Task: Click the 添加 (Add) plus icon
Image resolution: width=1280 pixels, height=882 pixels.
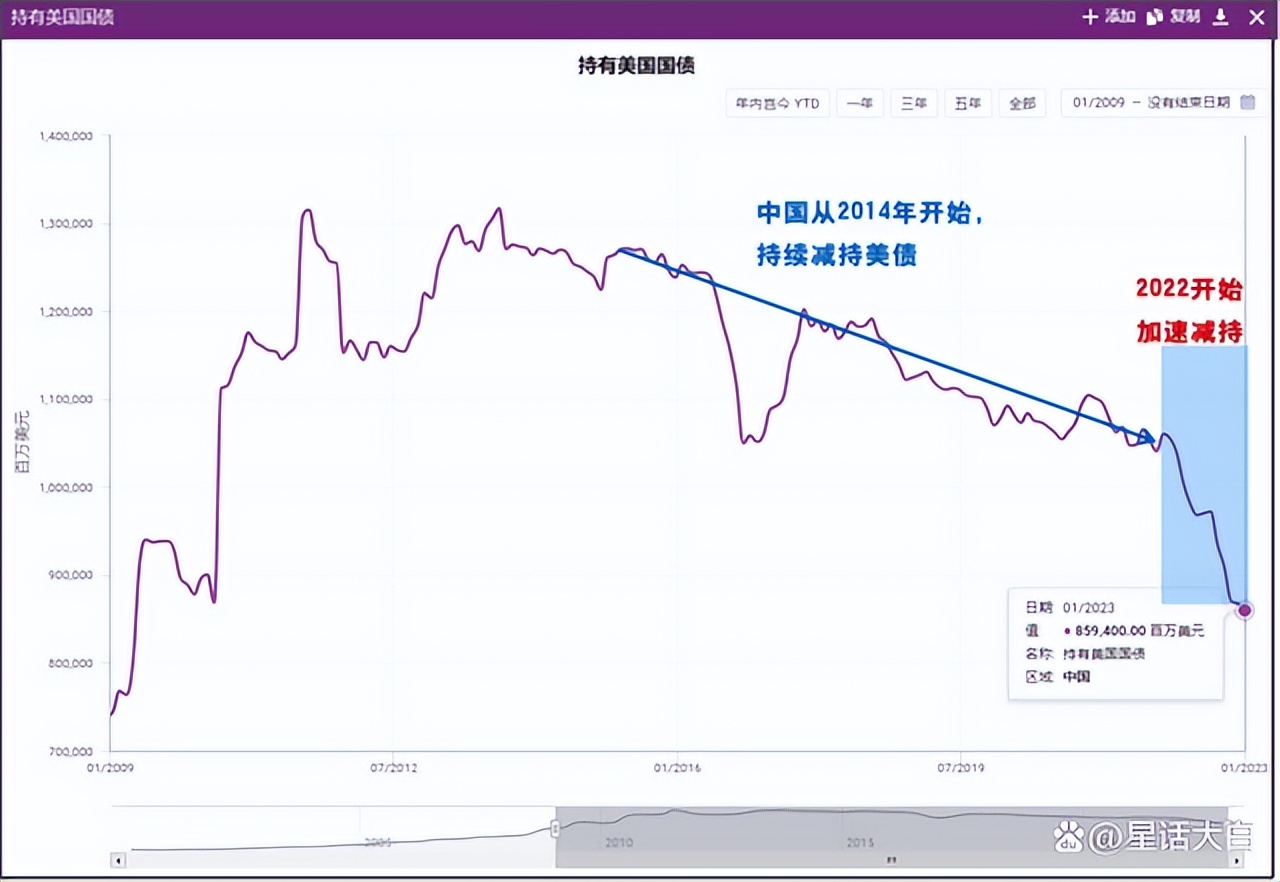Action: point(1090,17)
